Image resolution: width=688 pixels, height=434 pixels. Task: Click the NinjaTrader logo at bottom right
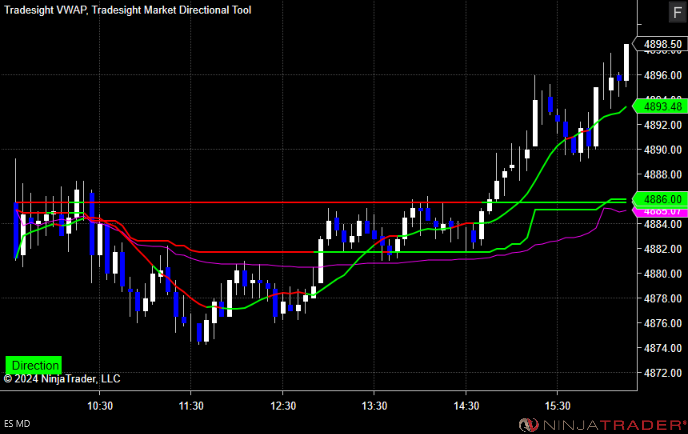tap(603, 425)
